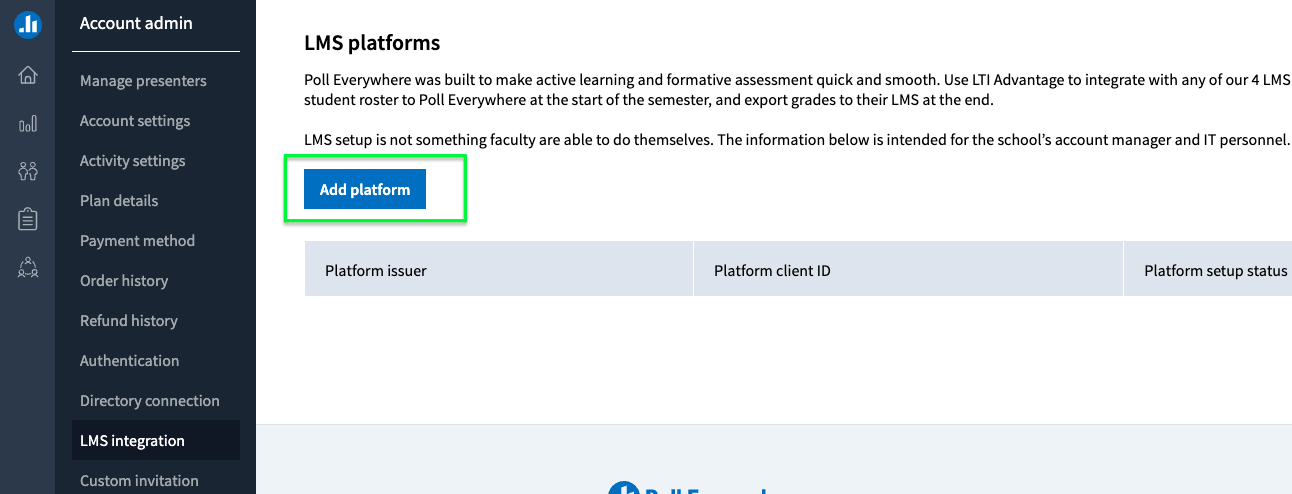Open the Teams group icon in sidebar
Screen dimensions: 1292x494
coord(28,267)
